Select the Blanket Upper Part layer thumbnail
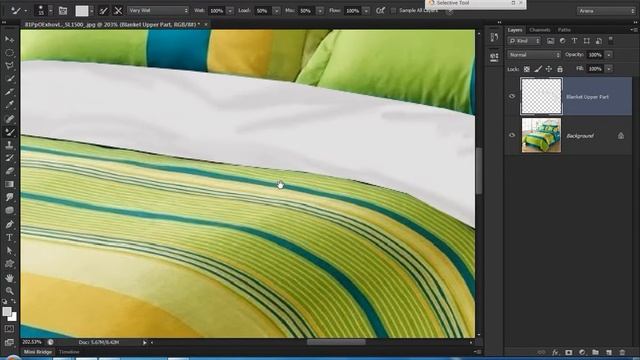Viewport: 640px width, 360px height. click(x=541, y=97)
